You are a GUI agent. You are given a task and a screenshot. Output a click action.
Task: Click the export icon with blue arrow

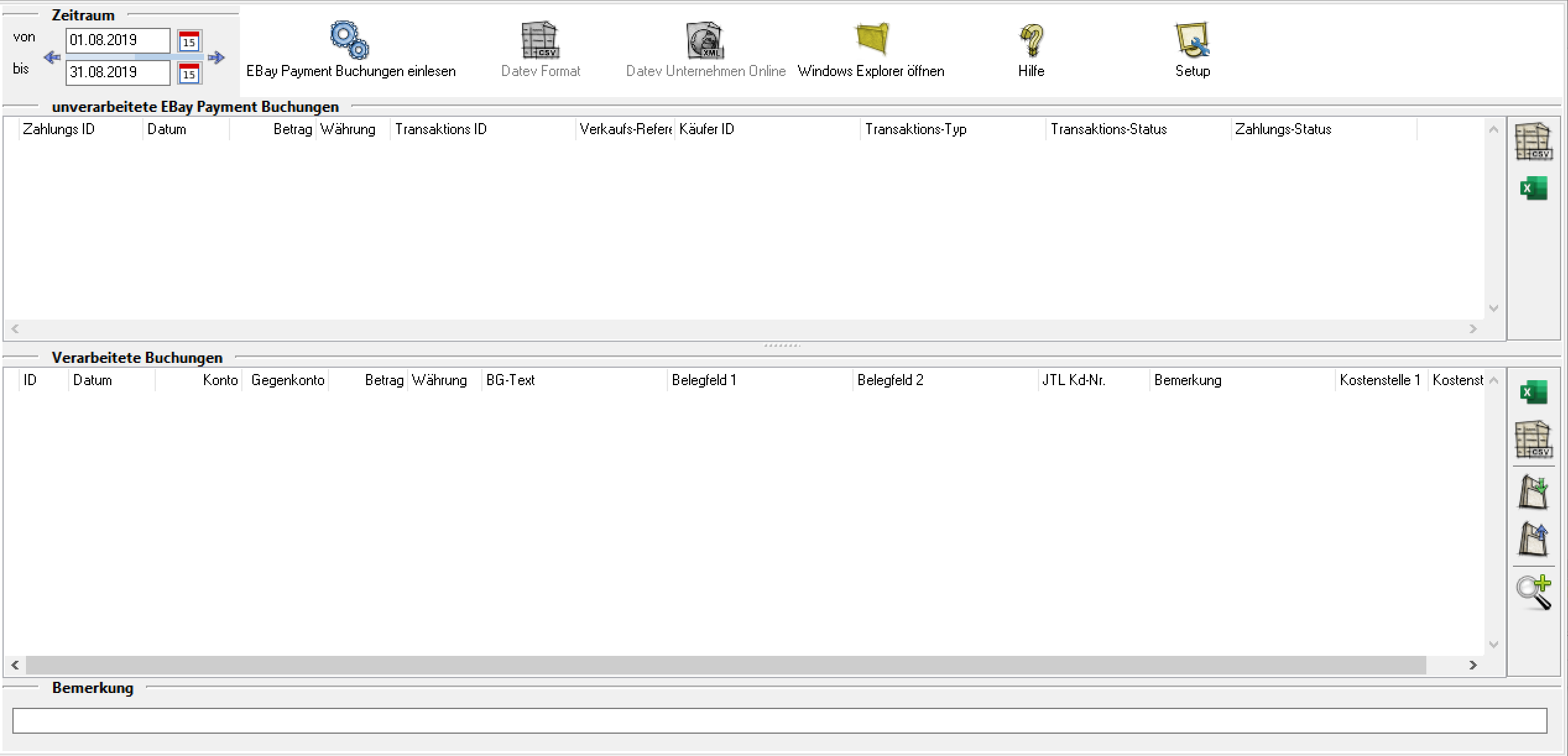coord(1533,539)
